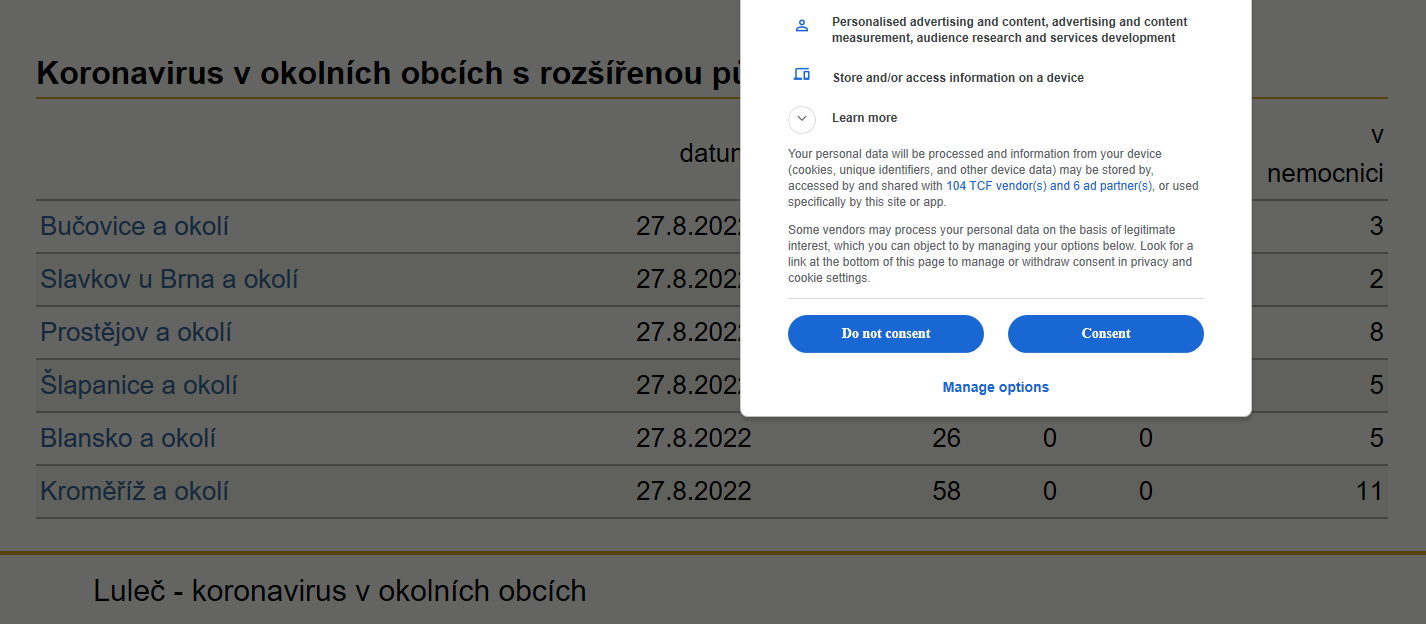Click the Kroměříž hospital count 11

point(1368,491)
